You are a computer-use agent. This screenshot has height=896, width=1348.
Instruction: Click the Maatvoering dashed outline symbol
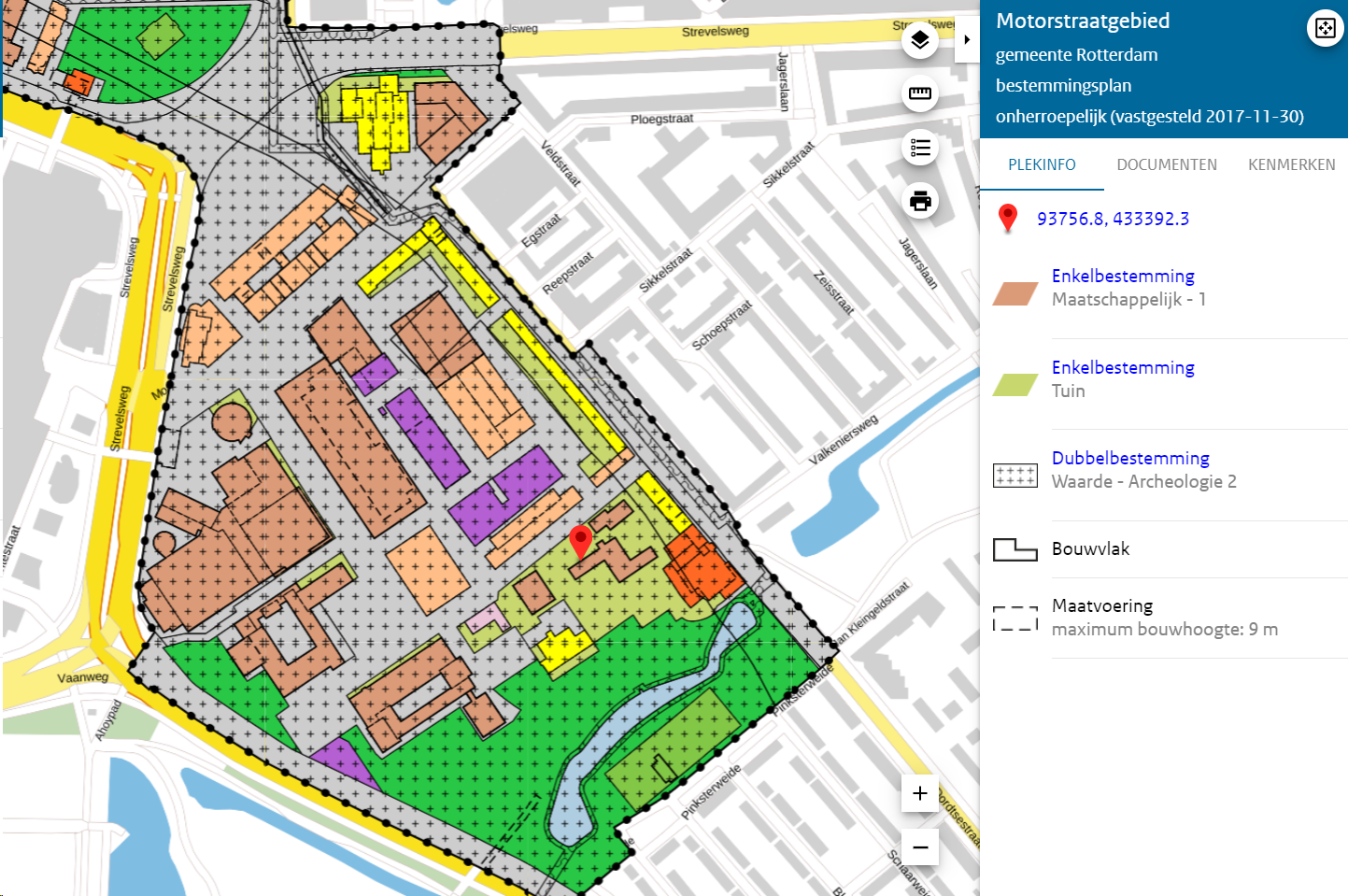click(1015, 618)
